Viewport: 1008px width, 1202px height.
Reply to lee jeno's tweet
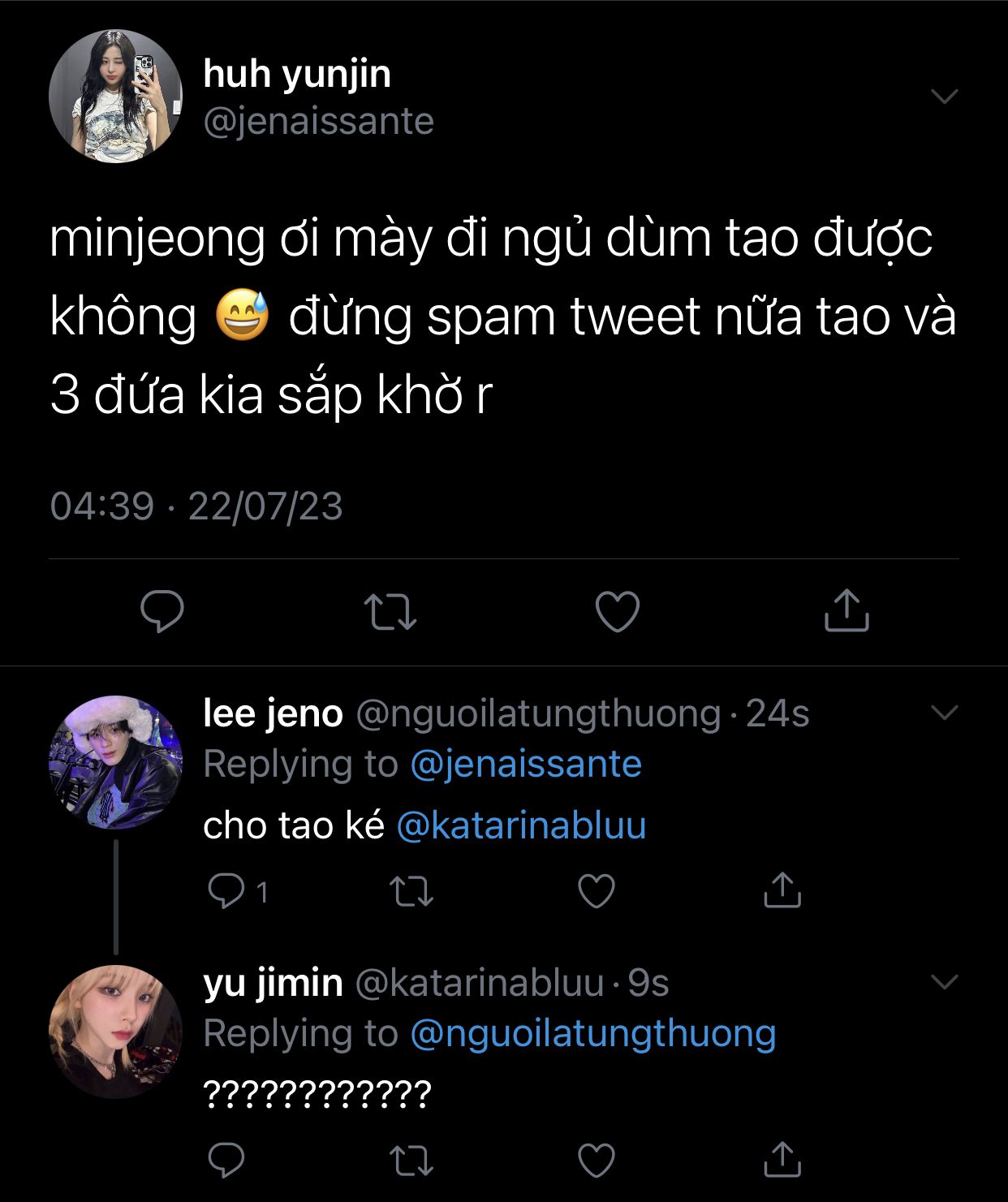point(226,891)
